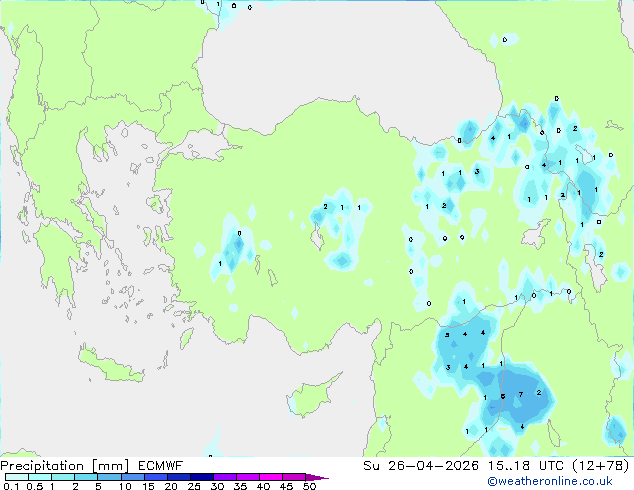634x490 pixels.
Task: Click the legend label '30'
Action: point(217,486)
